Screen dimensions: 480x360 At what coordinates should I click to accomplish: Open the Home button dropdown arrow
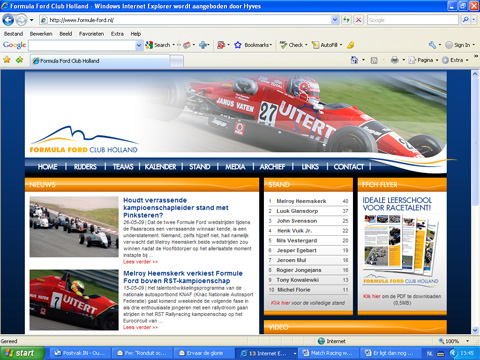click(x=363, y=60)
